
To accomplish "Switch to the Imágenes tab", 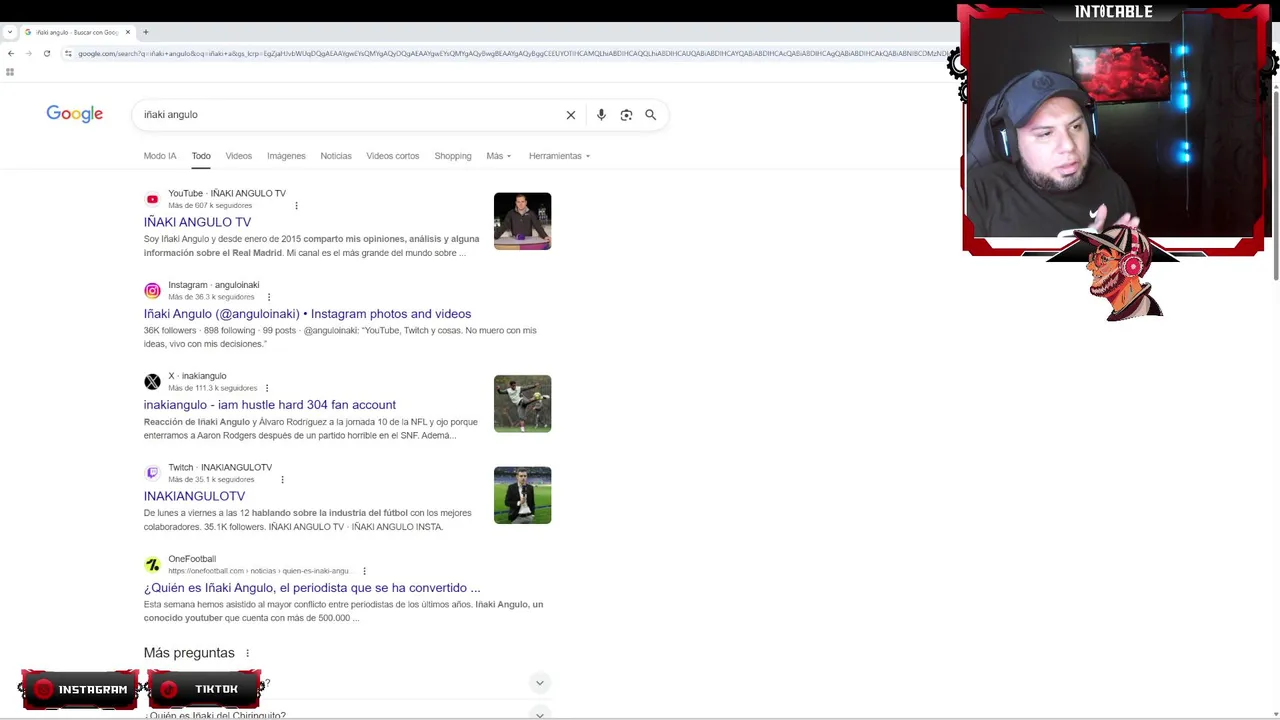I will (286, 156).
